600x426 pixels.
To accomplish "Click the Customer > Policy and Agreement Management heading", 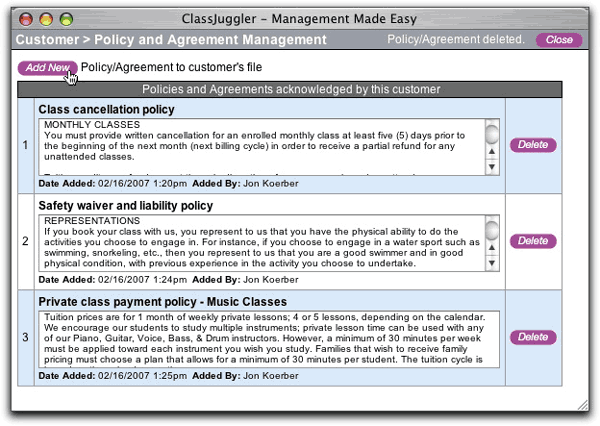I will click(171, 40).
